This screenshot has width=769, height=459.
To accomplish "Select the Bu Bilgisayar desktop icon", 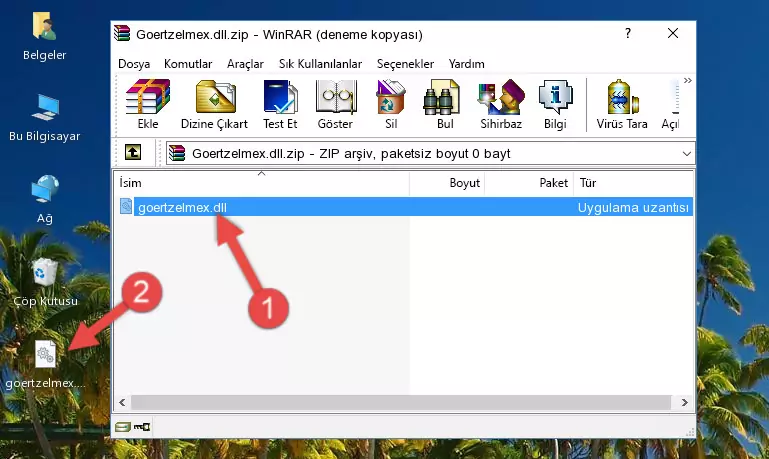I will point(45,118).
